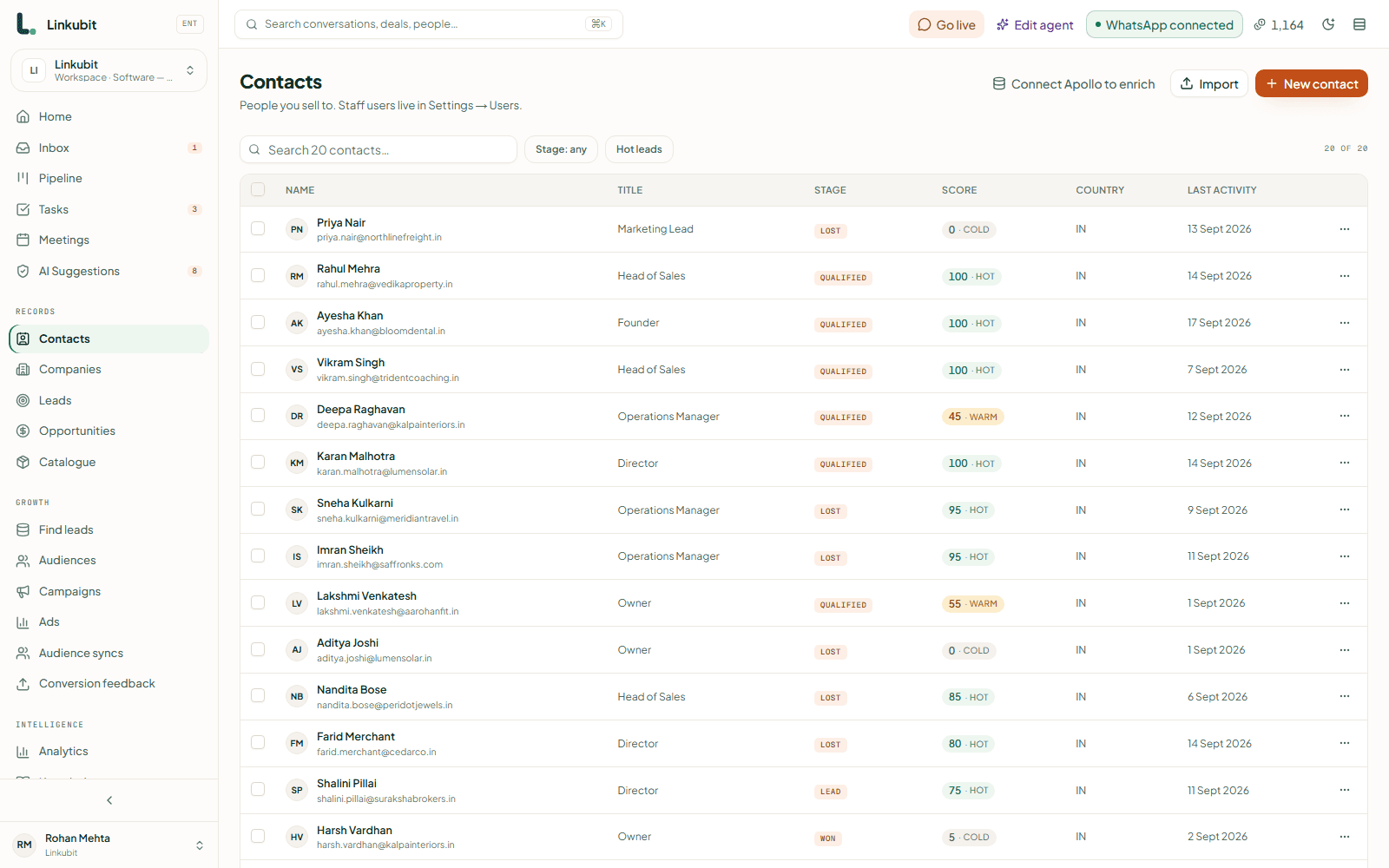Sort by the Score column header
This screenshot has height=868, width=1389.
959,190
